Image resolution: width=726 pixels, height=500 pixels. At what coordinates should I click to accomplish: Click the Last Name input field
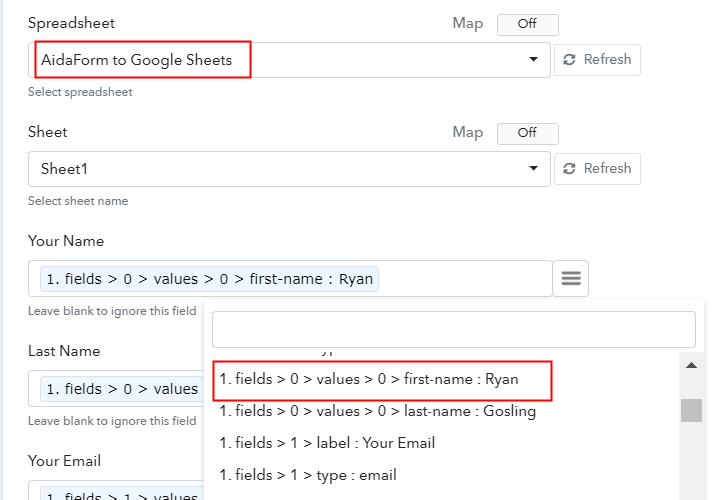coord(116,388)
